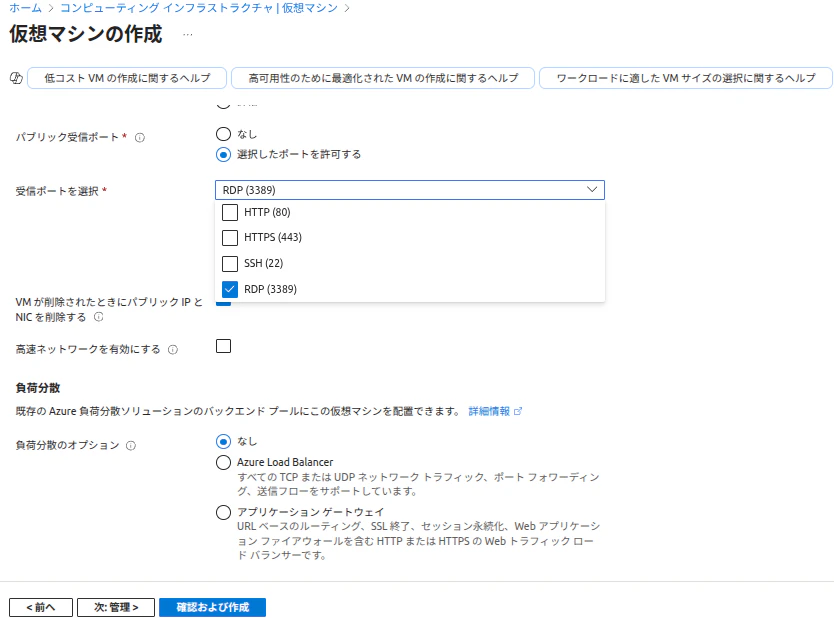Click info icon next to 負荷分散のオプション

(131, 446)
